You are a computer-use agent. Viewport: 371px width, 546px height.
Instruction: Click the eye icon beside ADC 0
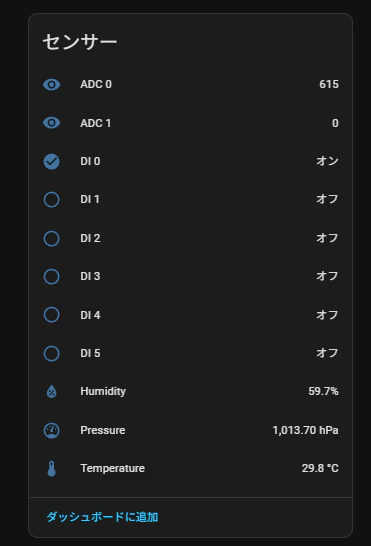52,85
